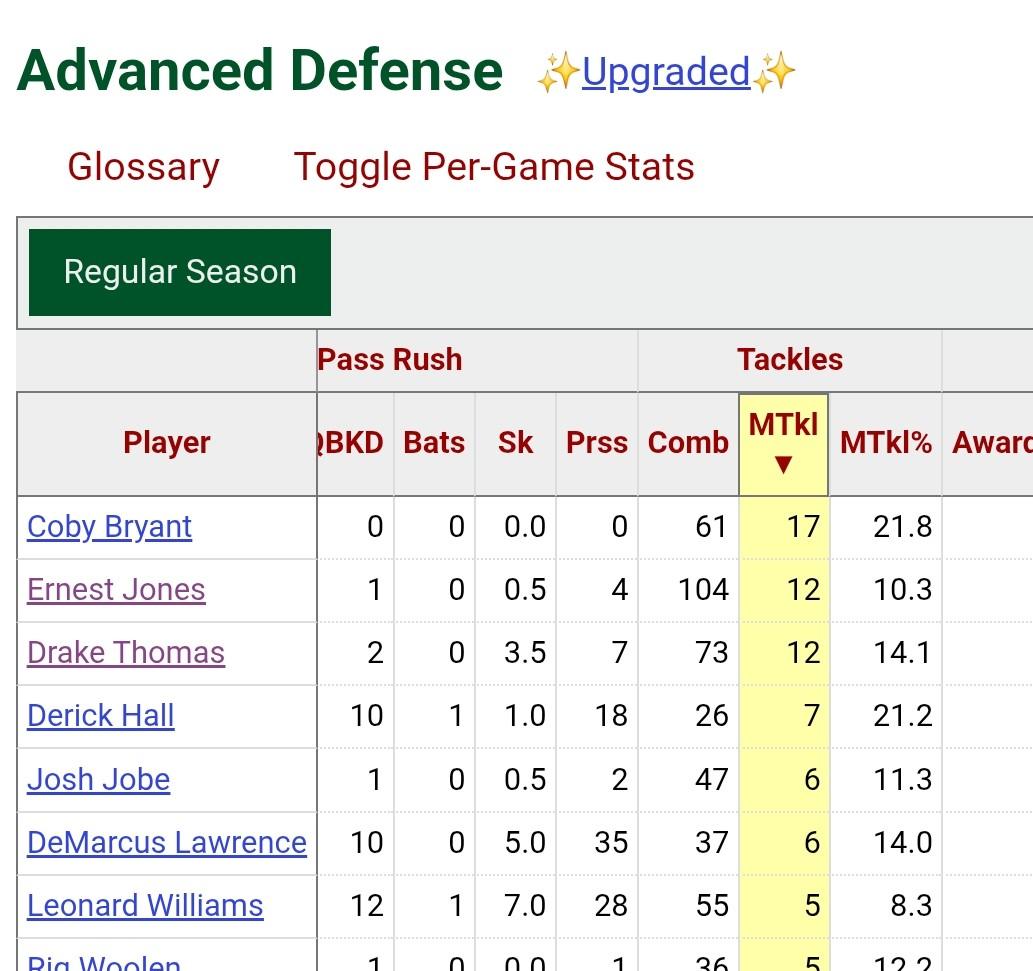Viewport: 1033px width, 971px height.
Task: Sort table by Sk column
Action: coord(515,443)
